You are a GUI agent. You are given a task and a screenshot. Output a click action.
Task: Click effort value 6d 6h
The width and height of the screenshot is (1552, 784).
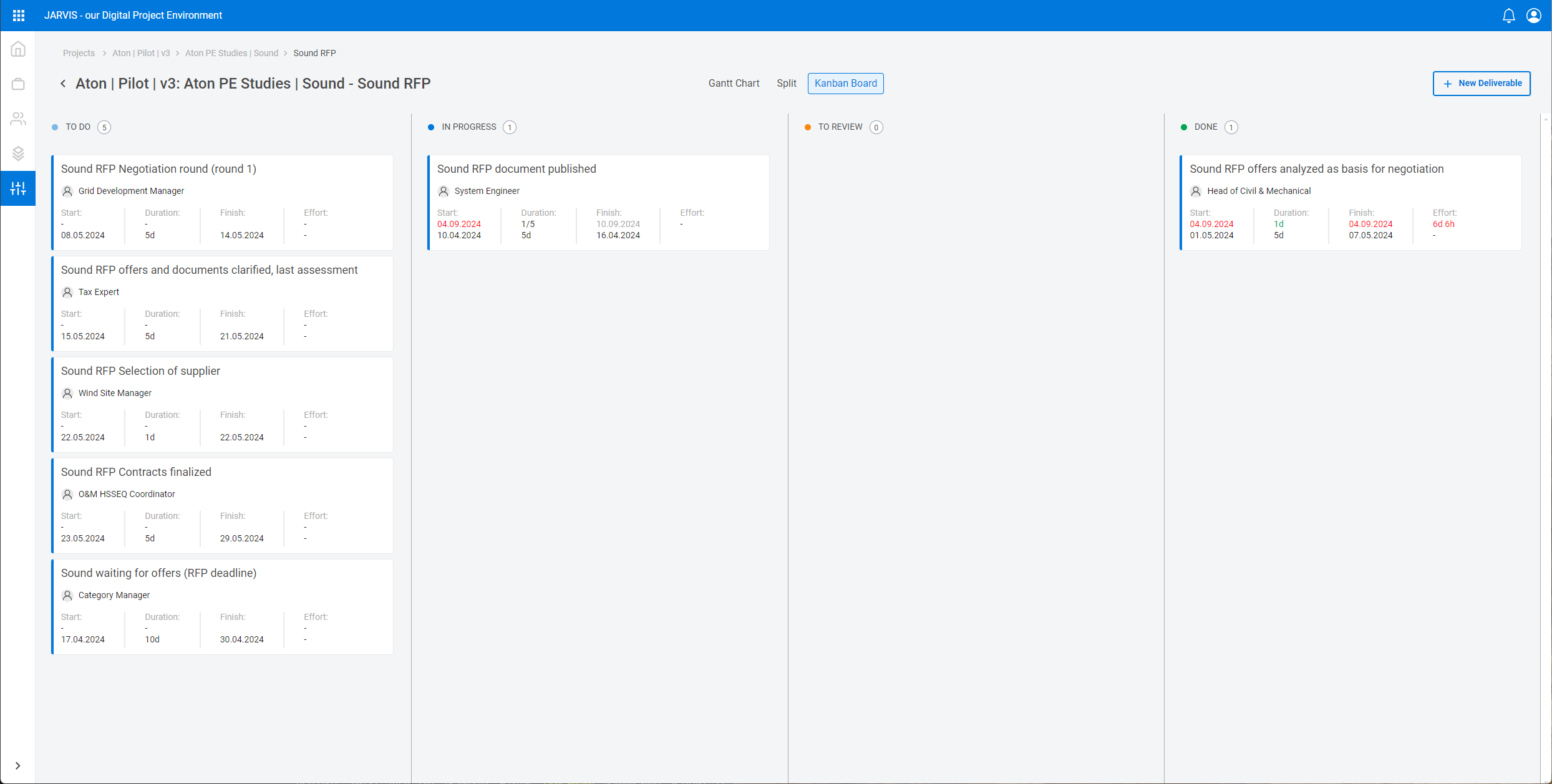tap(1443, 224)
